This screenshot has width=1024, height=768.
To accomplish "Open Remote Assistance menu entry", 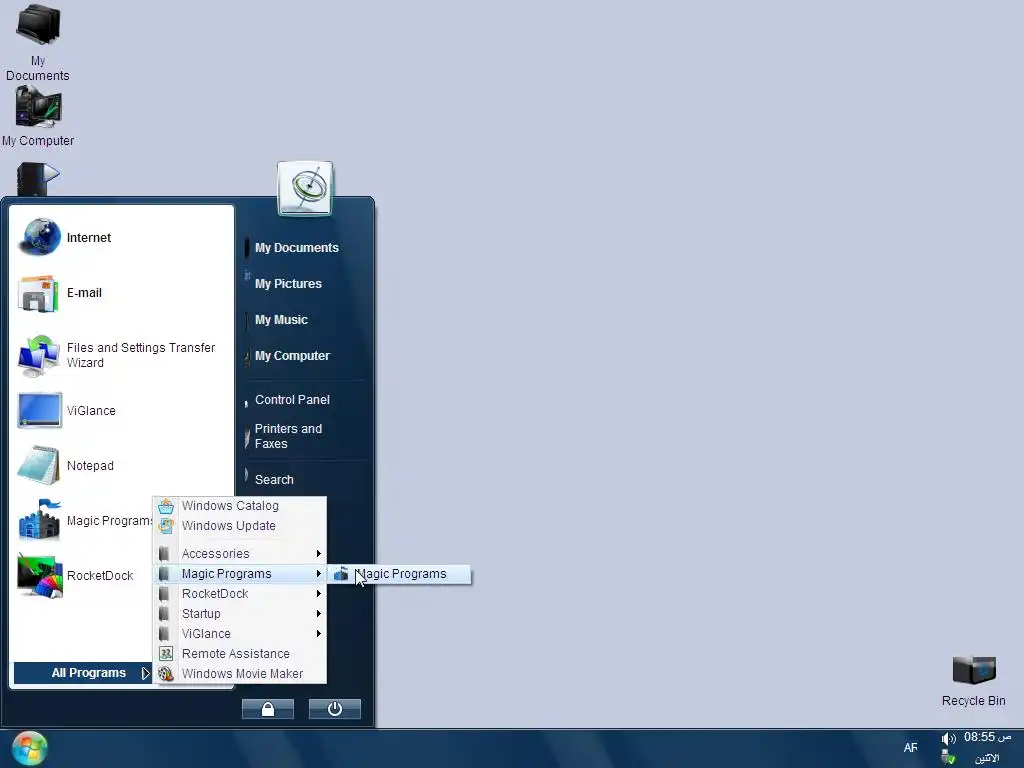I will click(x=240, y=654).
